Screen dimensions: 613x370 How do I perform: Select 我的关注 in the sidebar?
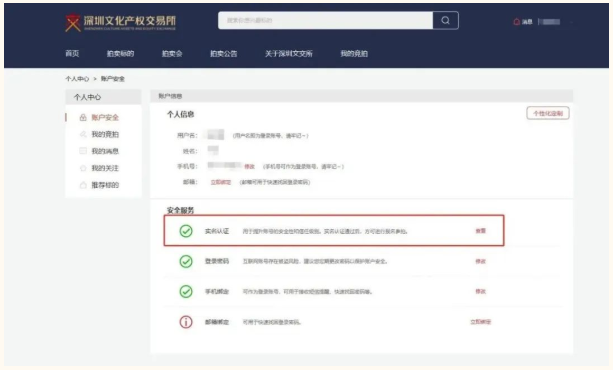pyautogui.click(x=105, y=168)
